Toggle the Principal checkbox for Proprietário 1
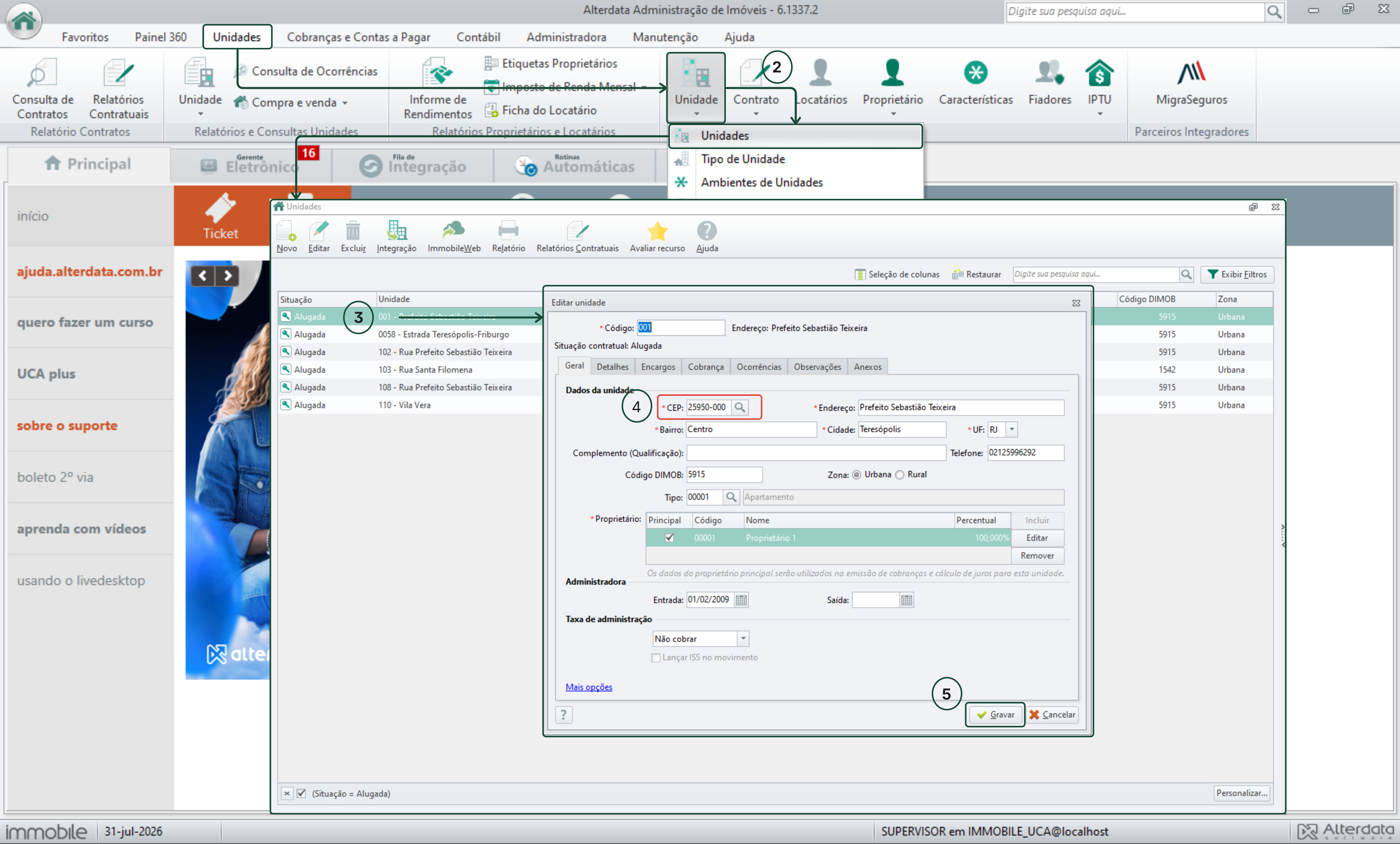The width and height of the screenshot is (1400, 844). [669, 538]
